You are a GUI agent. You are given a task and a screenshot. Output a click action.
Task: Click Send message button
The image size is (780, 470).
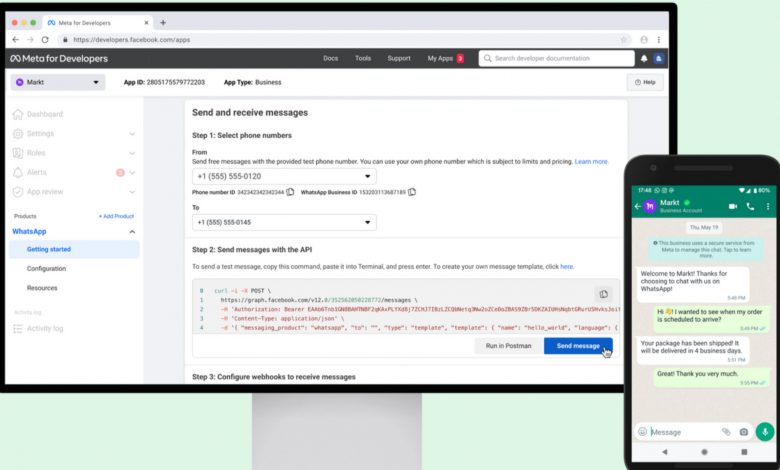coord(578,346)
